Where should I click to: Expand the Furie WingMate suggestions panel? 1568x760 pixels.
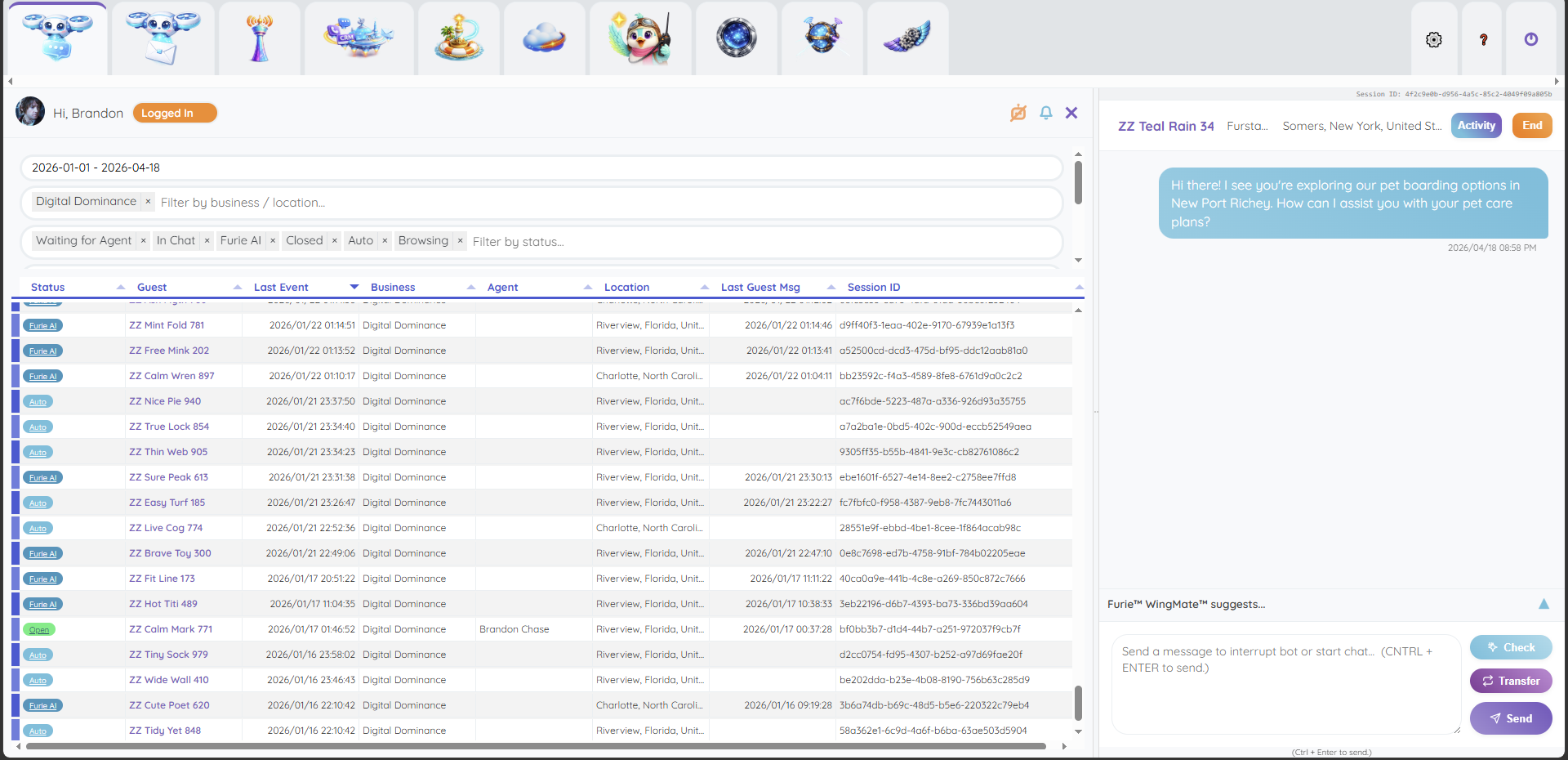tap(1543, 604)
